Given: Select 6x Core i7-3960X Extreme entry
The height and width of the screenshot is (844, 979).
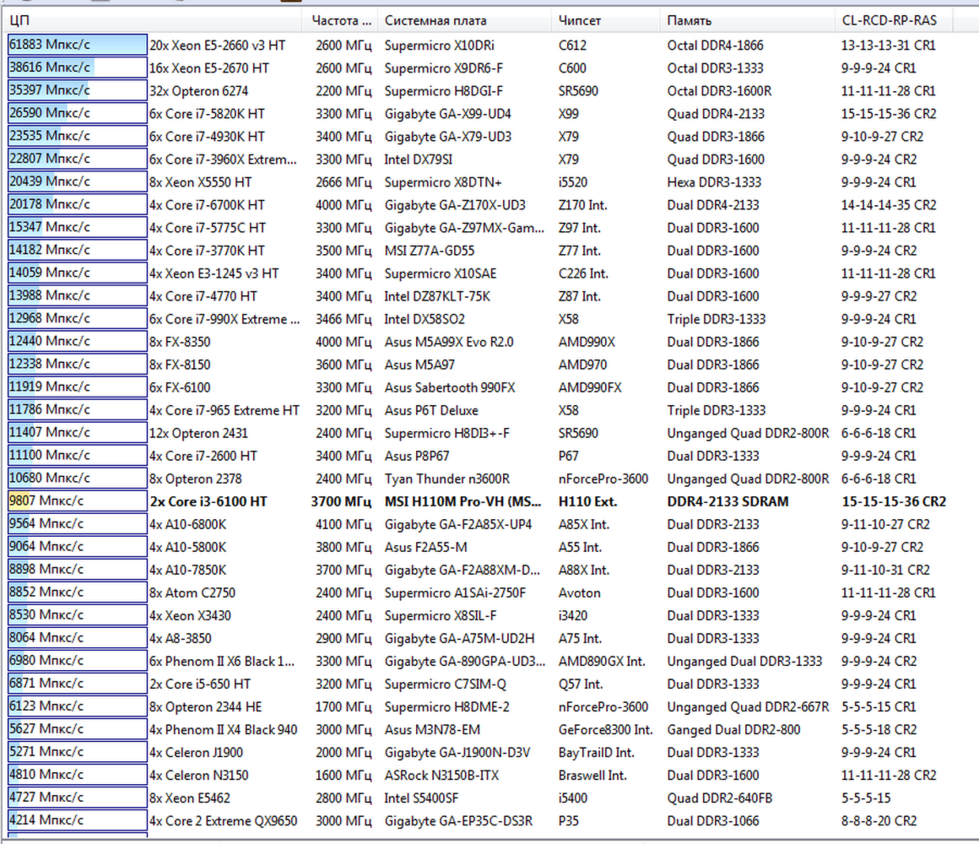Looking at the screenshot, I should tap(222, 159).
